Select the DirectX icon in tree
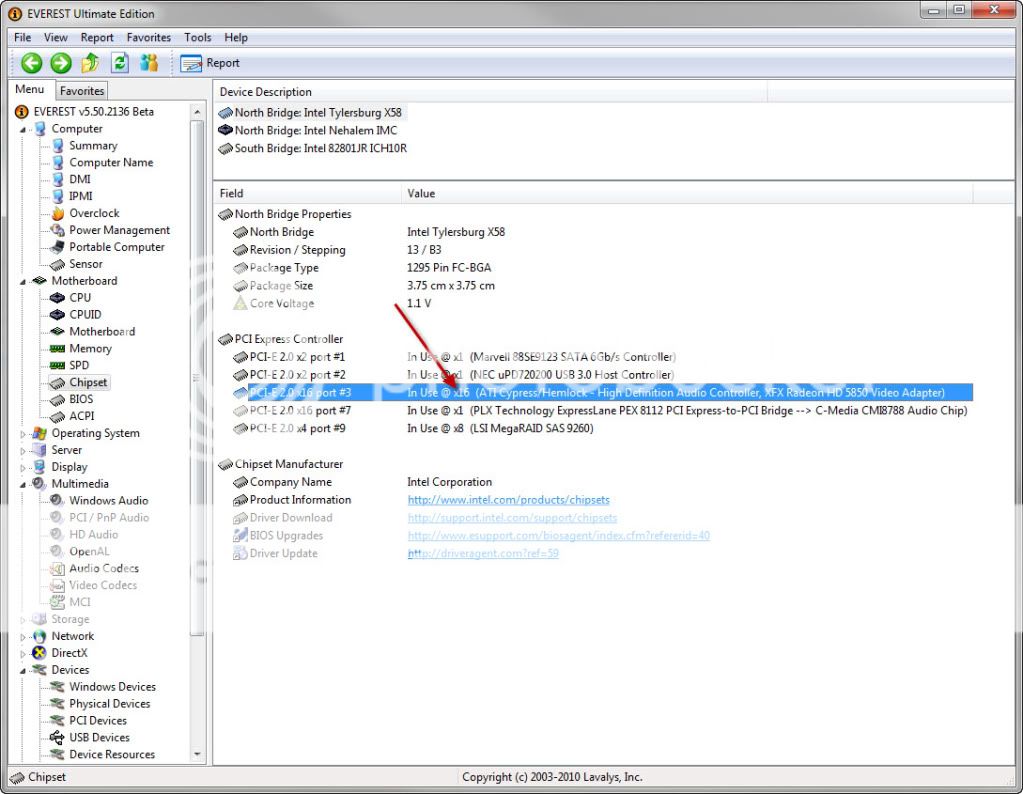 tap(40, 653)
